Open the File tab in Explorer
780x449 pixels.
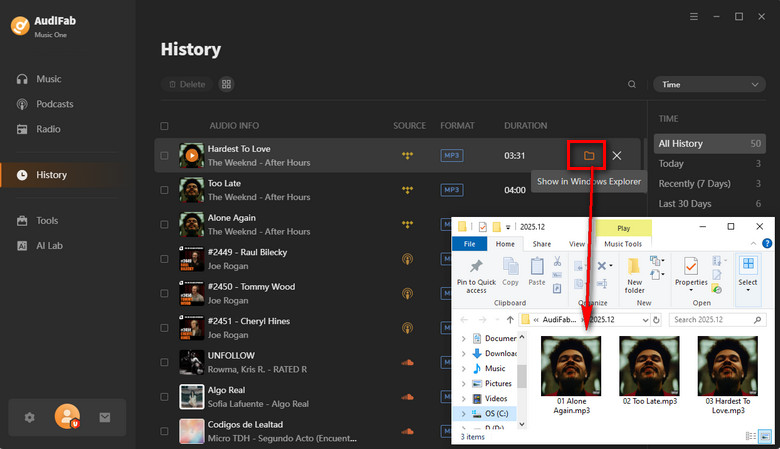(x=469, y=244)
